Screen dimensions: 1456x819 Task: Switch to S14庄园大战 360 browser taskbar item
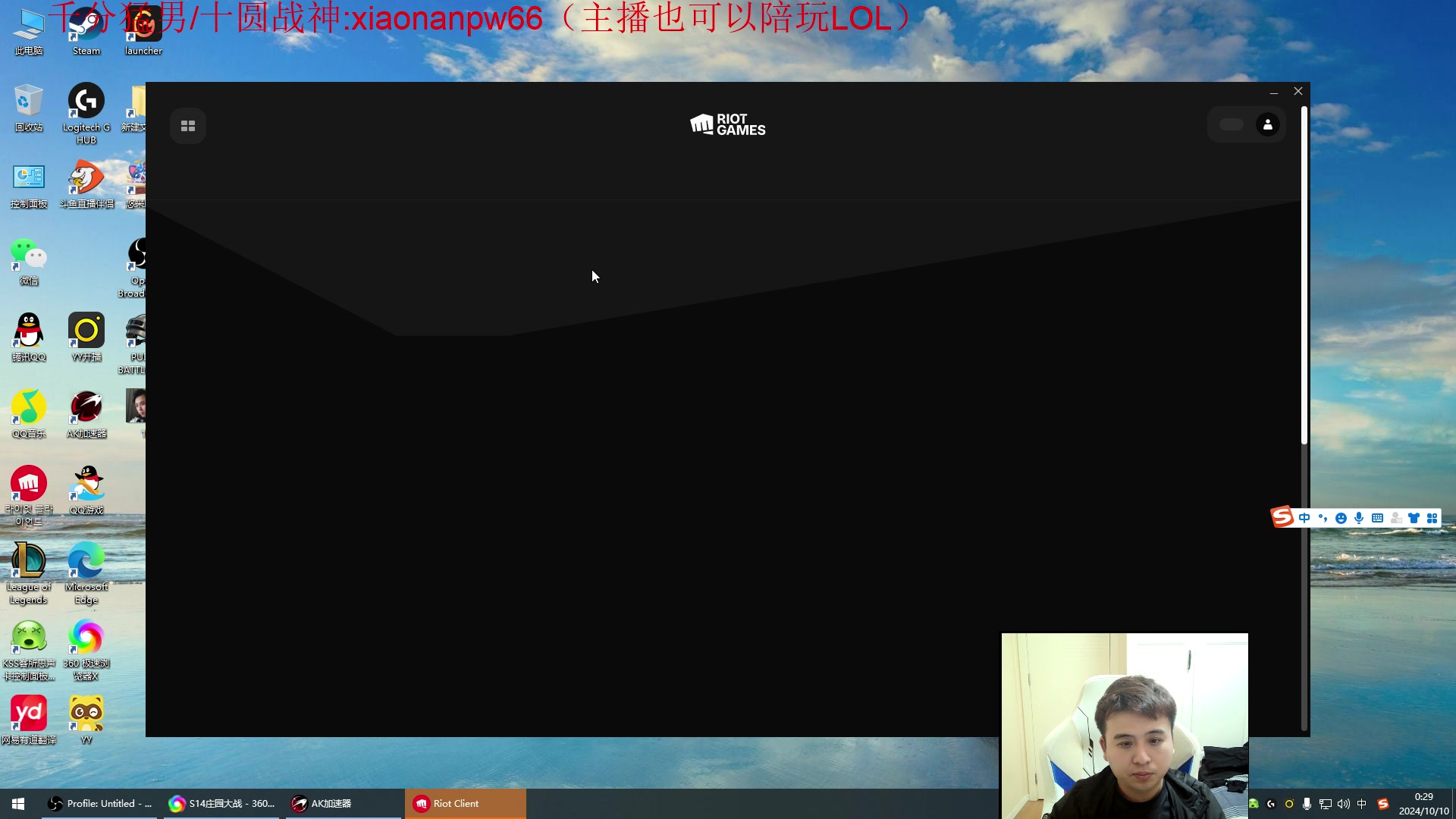[x=221, y=804]
